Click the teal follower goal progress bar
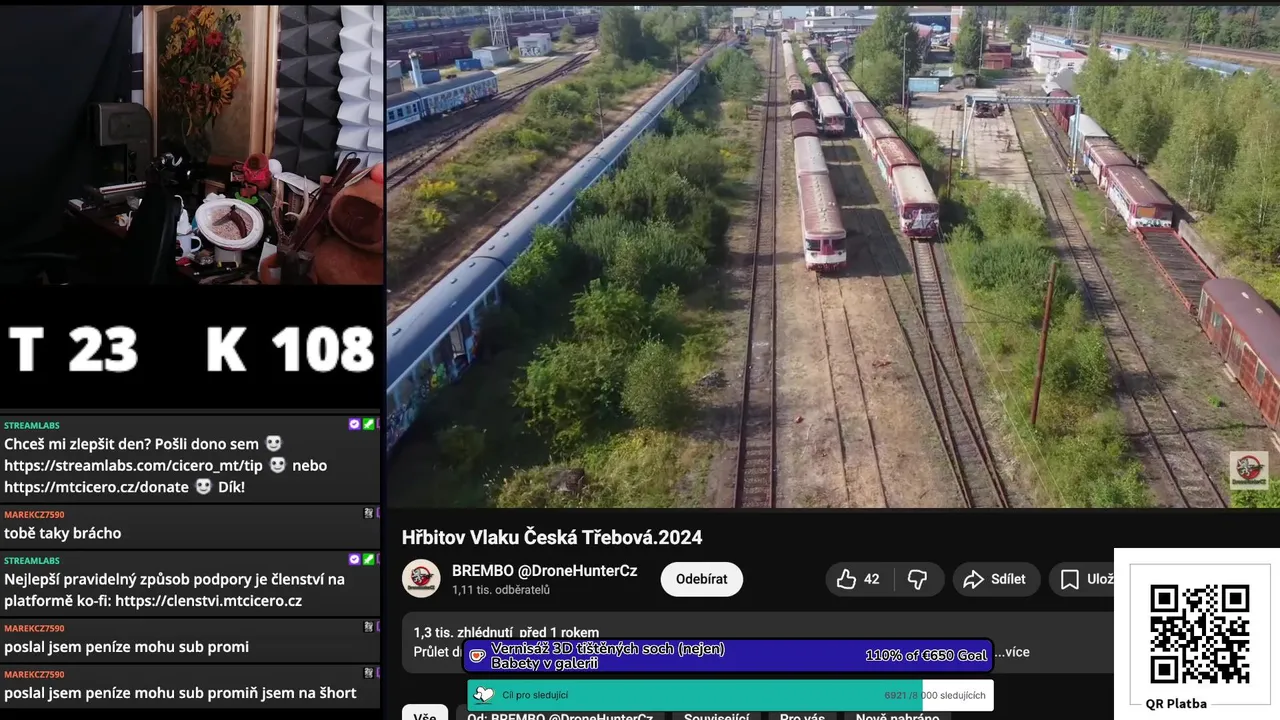1280x720 pixels. pos(730,695)
